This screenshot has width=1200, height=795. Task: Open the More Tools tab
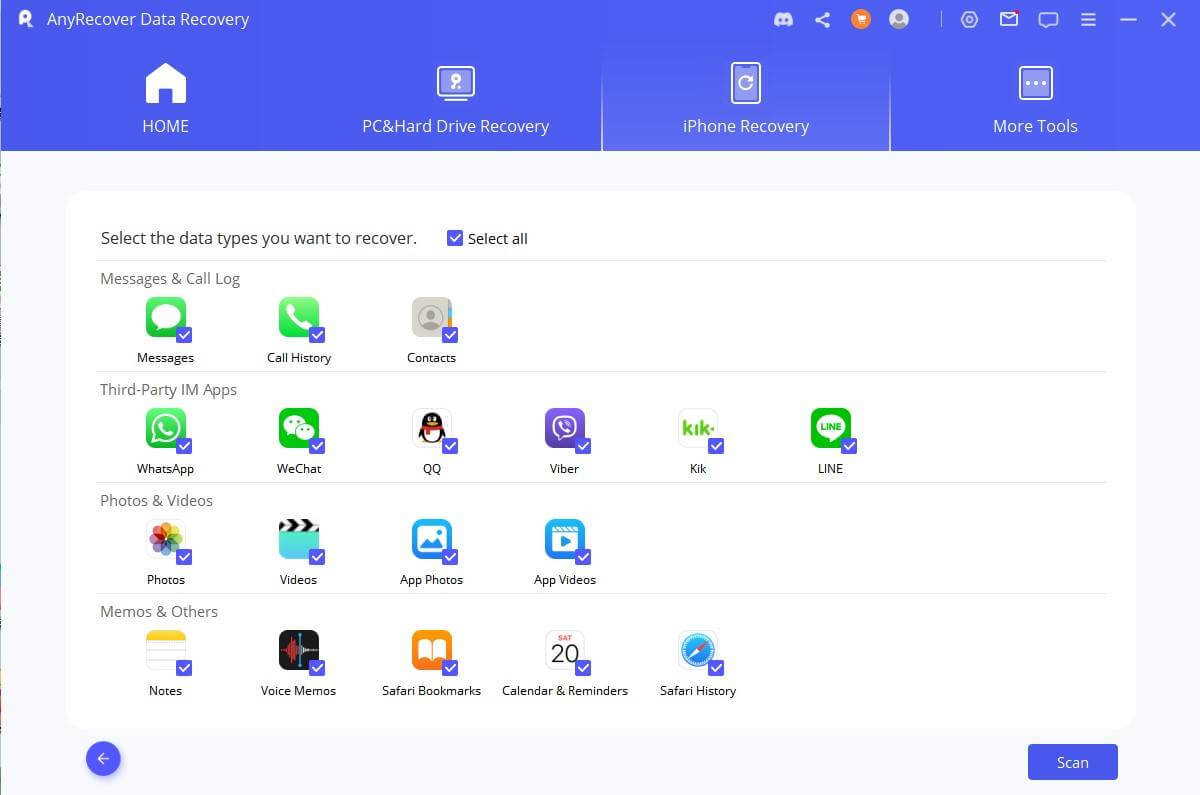click(1035, 97)
